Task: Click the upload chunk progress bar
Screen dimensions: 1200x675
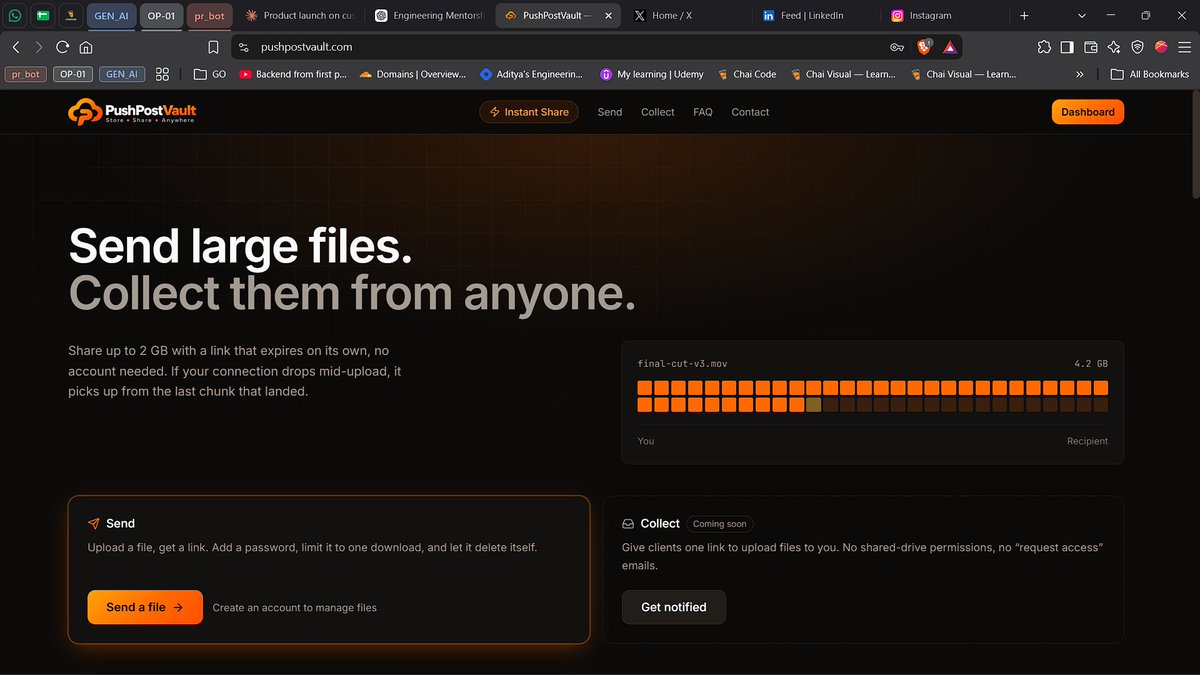Action: tap(872, 396)
